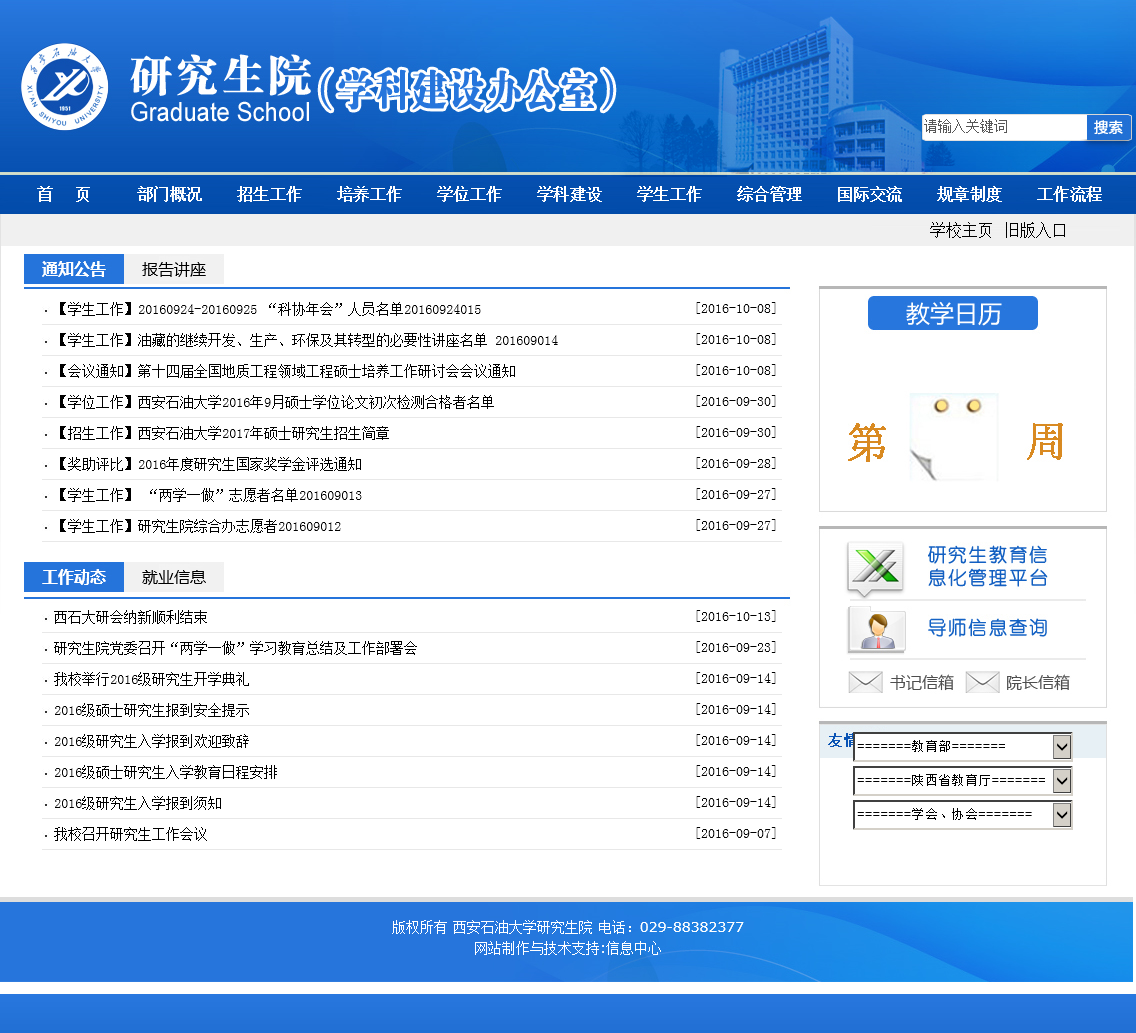Click the Xi'an Shiyou University logo

tap(64, 86)
